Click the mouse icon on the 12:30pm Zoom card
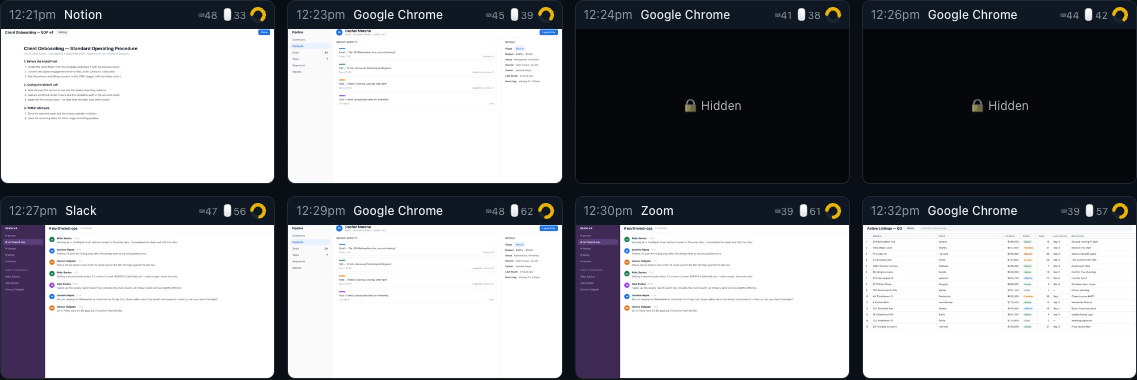The image size is (1137, 380). tap(802, 211)
